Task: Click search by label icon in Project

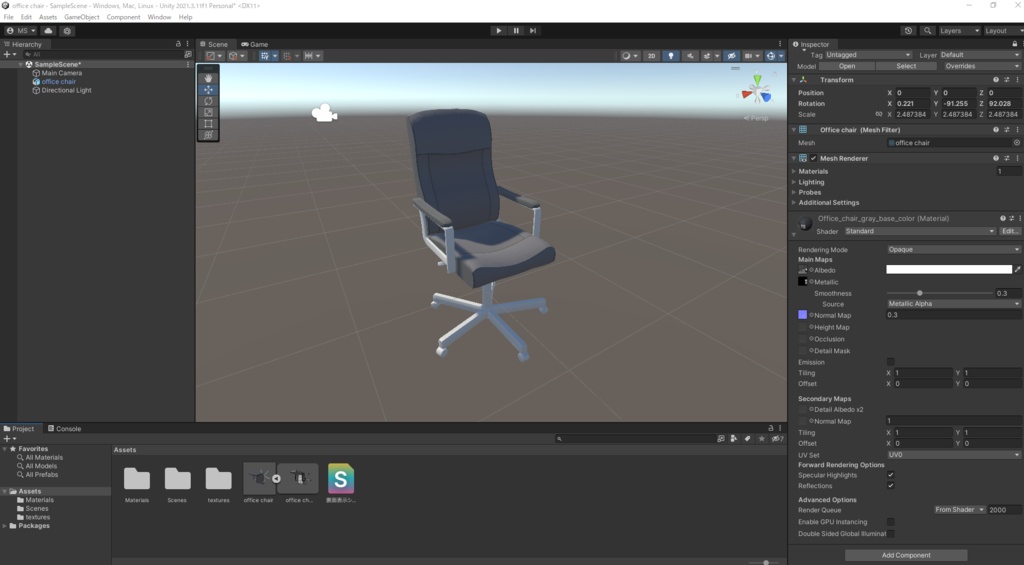Action: tap(747, 439)
